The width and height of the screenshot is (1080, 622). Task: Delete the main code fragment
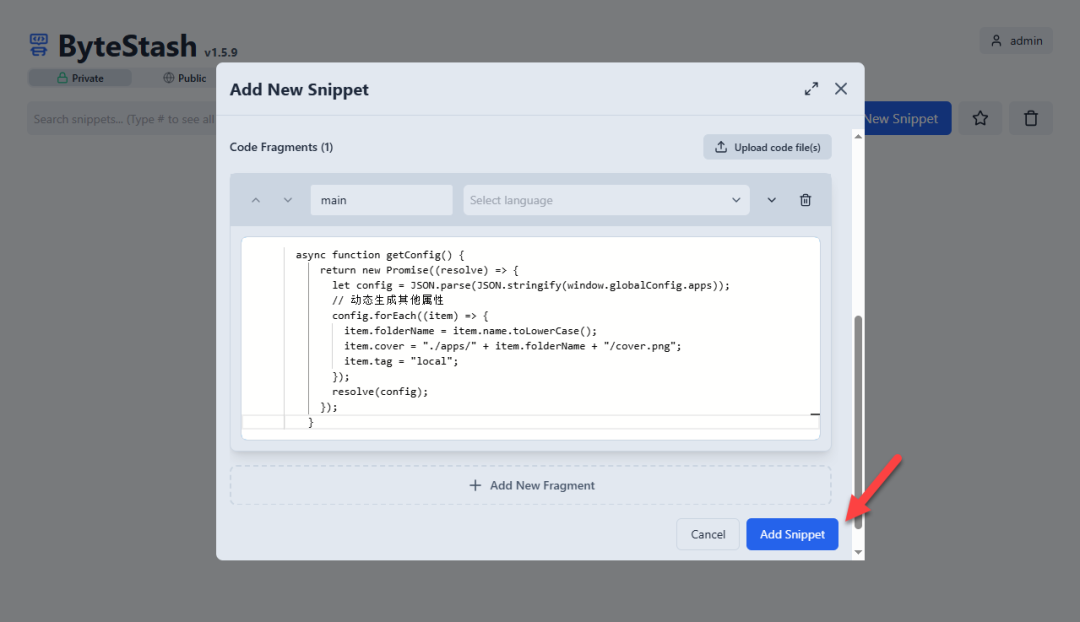(805, 200)
